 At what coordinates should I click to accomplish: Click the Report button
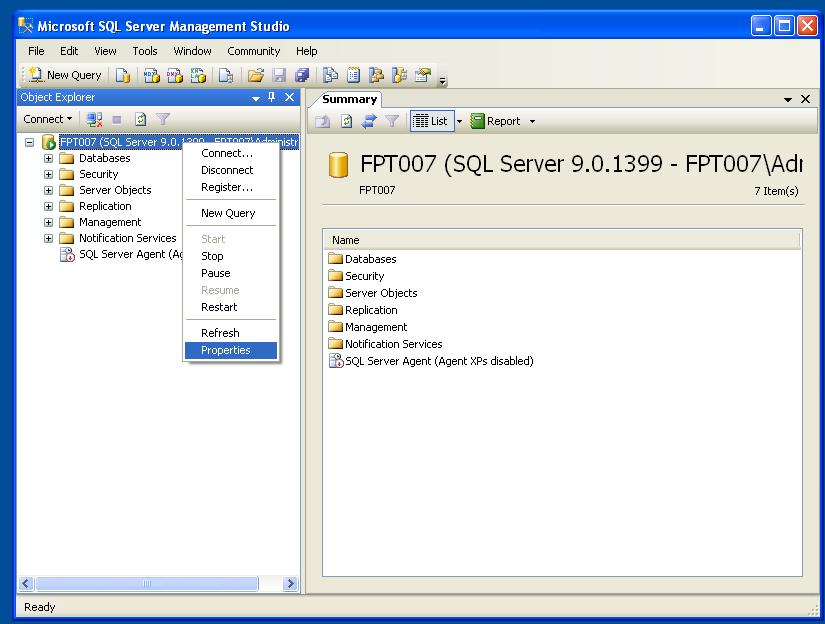coord(495,122)
